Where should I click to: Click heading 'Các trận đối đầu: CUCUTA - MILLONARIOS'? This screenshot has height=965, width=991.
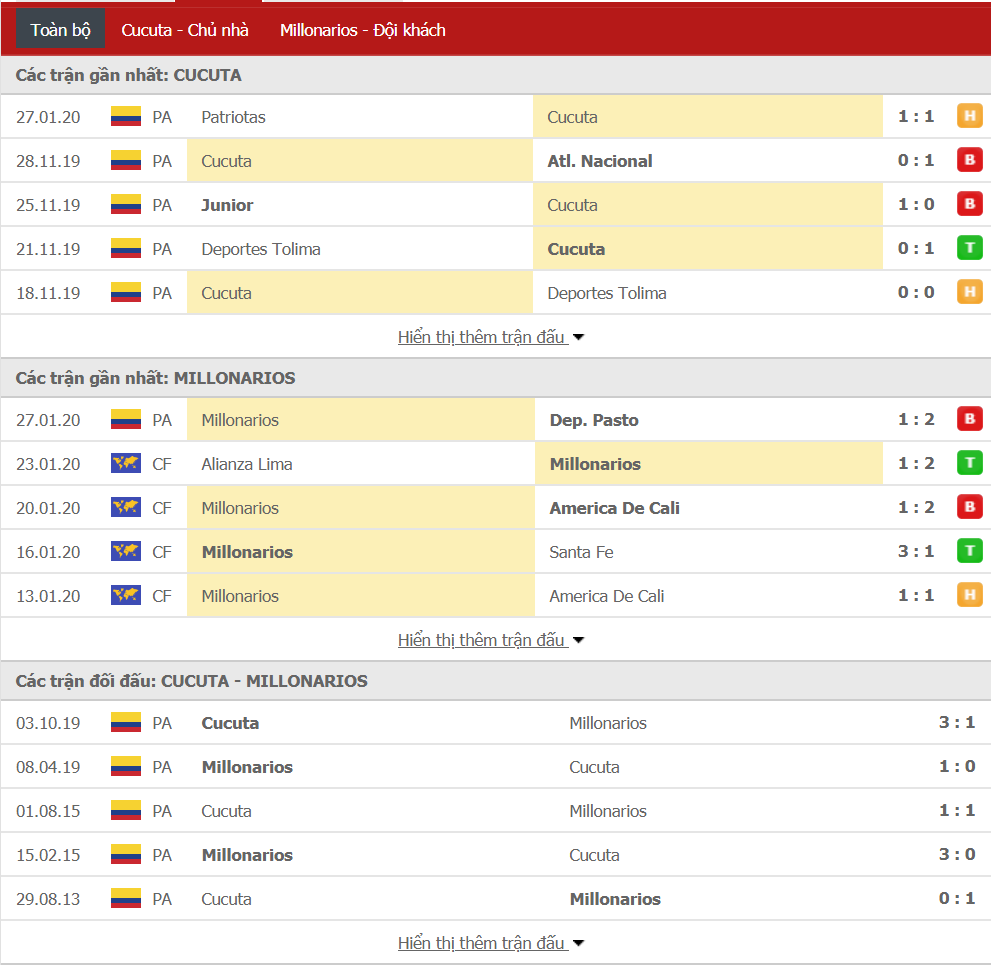(x=192, y=681)
